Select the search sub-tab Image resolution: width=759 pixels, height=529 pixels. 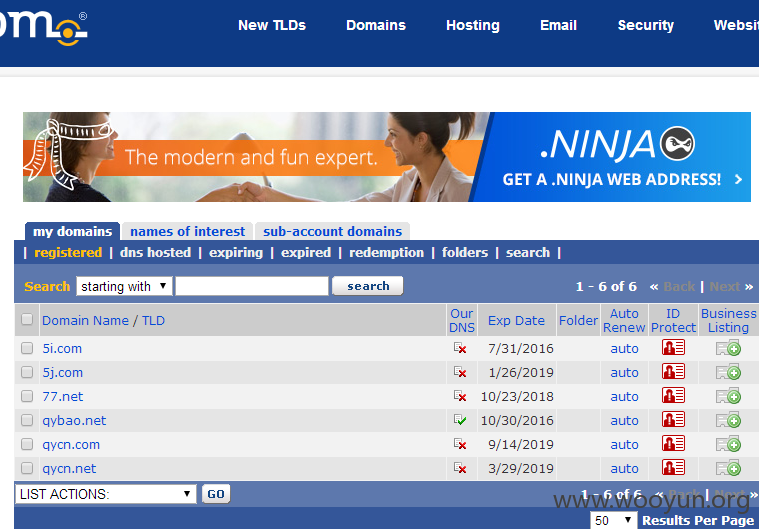coord(528,253)
